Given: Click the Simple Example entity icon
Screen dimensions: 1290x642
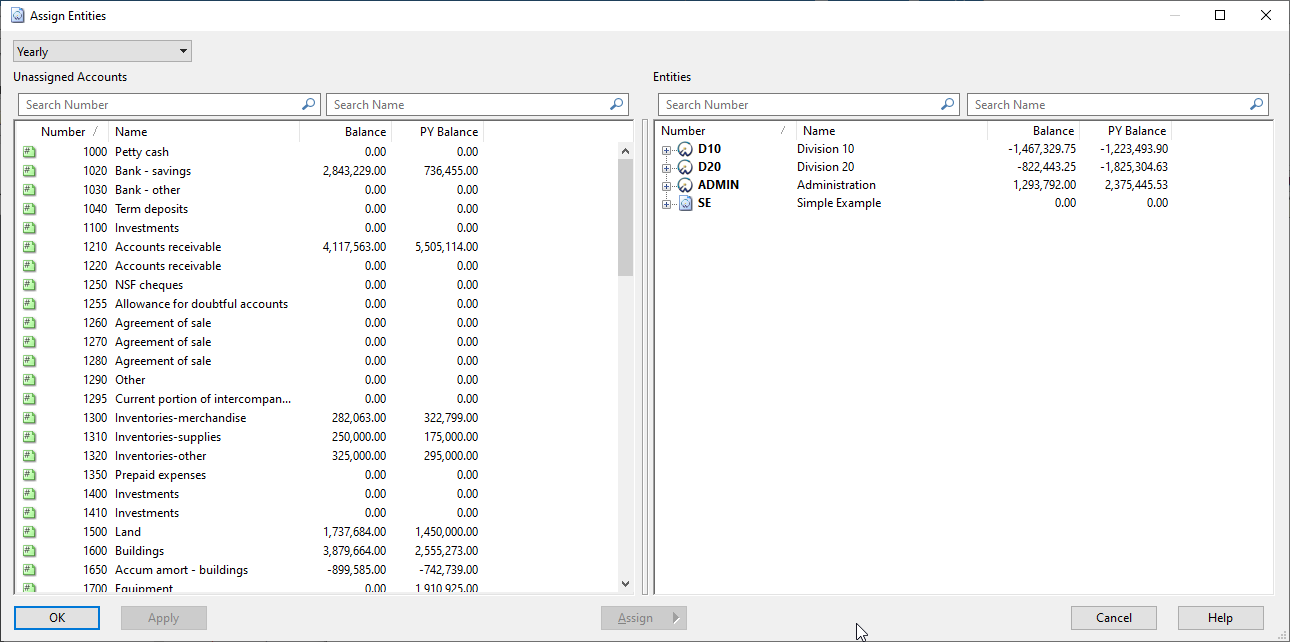Looking at the screenshot, I should point(685,203).
